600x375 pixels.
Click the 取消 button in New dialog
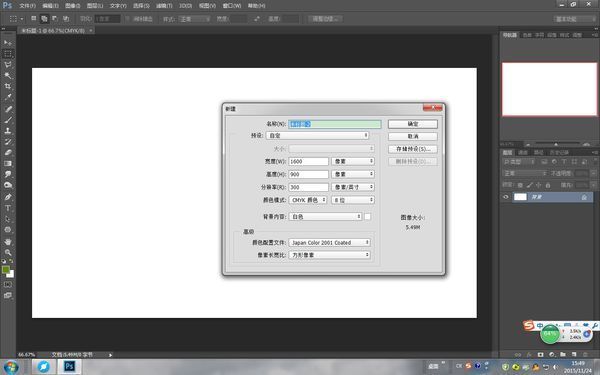click(x=413, y=137)
